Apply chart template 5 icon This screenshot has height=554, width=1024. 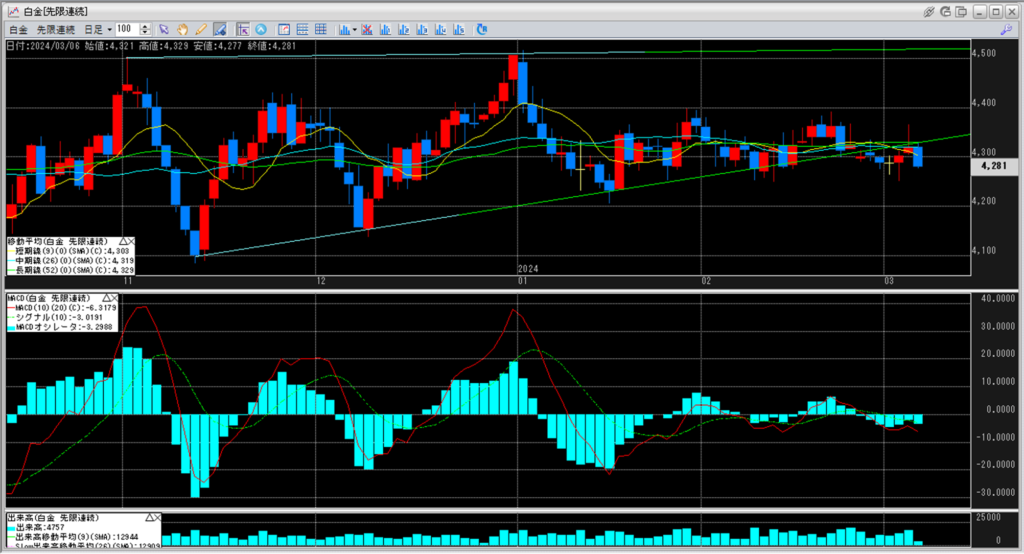click(458, 29)
